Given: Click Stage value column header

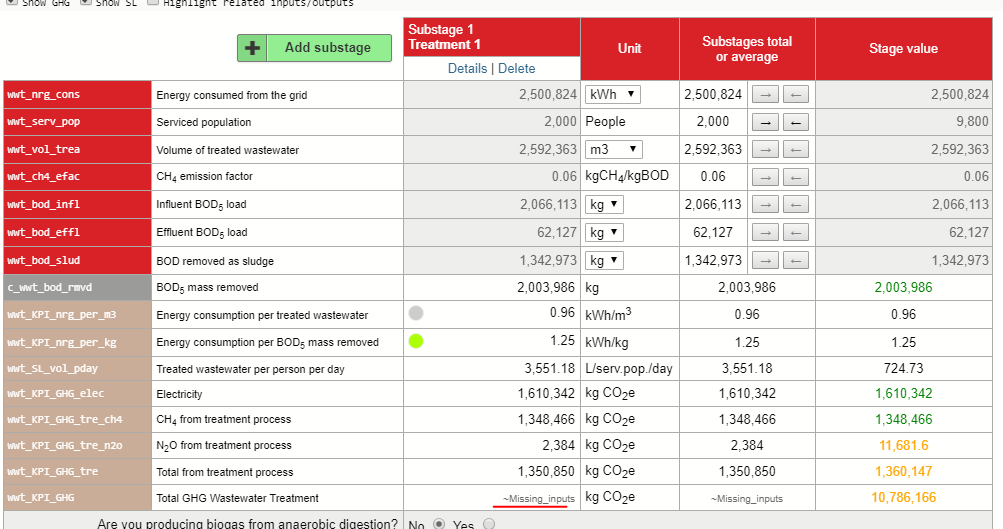Looking at the screenshot, I should 903,49.
